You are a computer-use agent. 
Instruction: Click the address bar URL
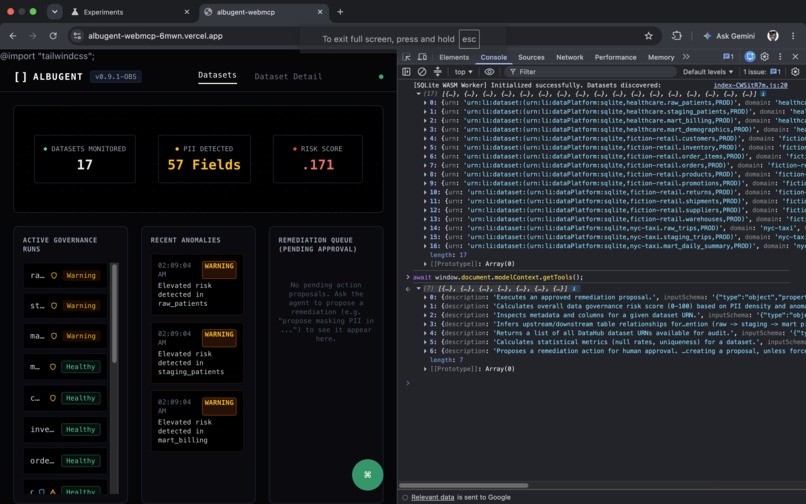pos(155,36)
